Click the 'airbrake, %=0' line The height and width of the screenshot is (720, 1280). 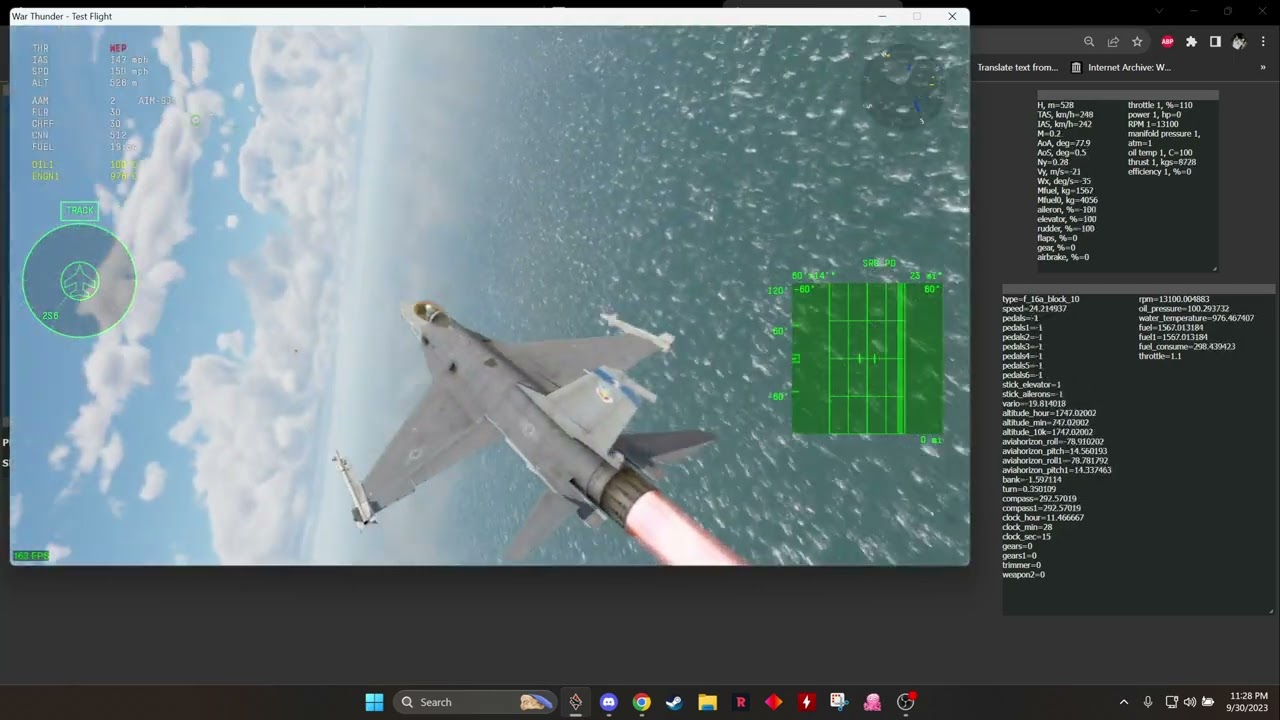click(x=1063, y=257)
